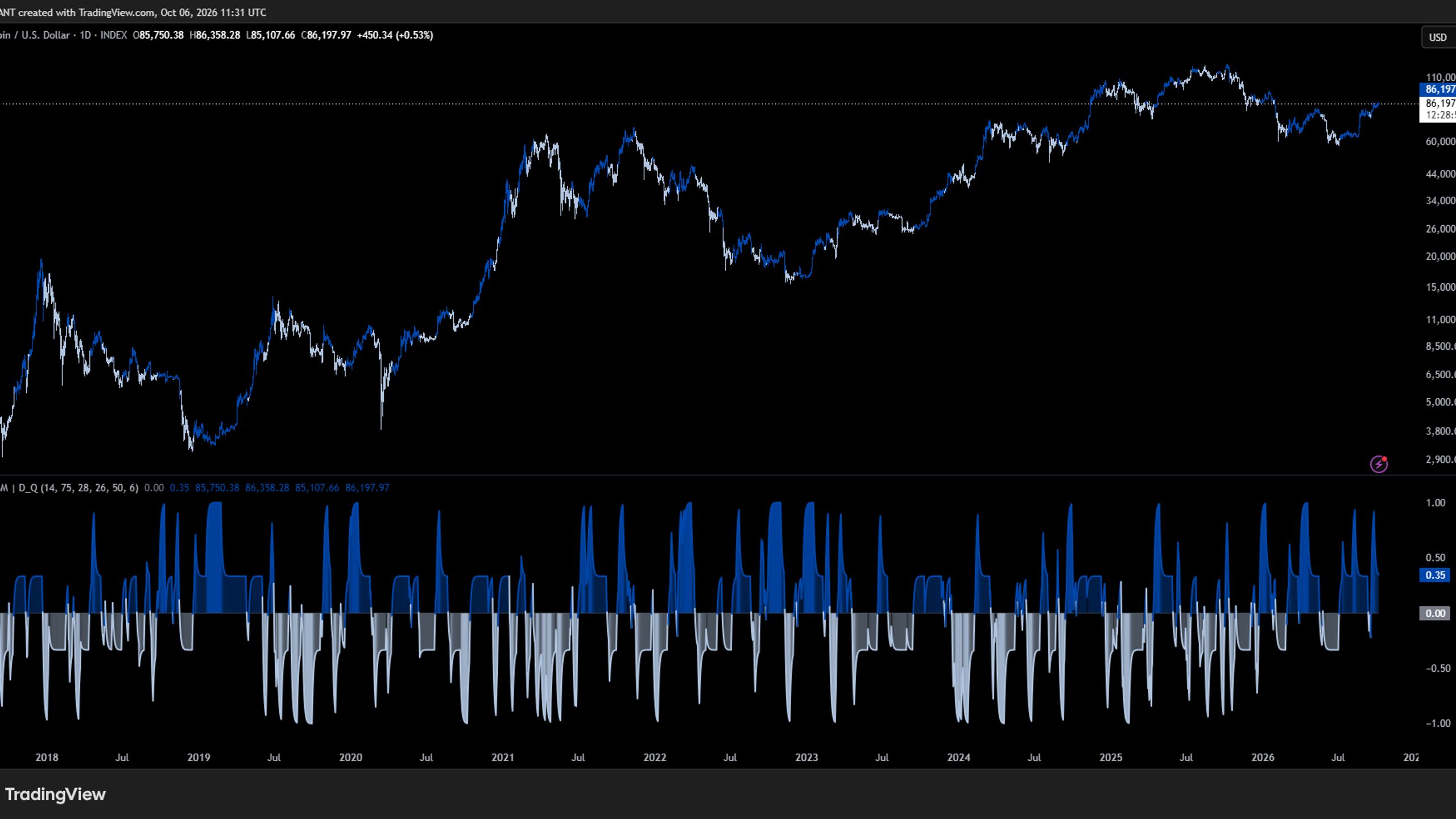Click the 1.00 indicator scale label
The height and width of the screenshot is (819, 1456).
pos(1436,502)
